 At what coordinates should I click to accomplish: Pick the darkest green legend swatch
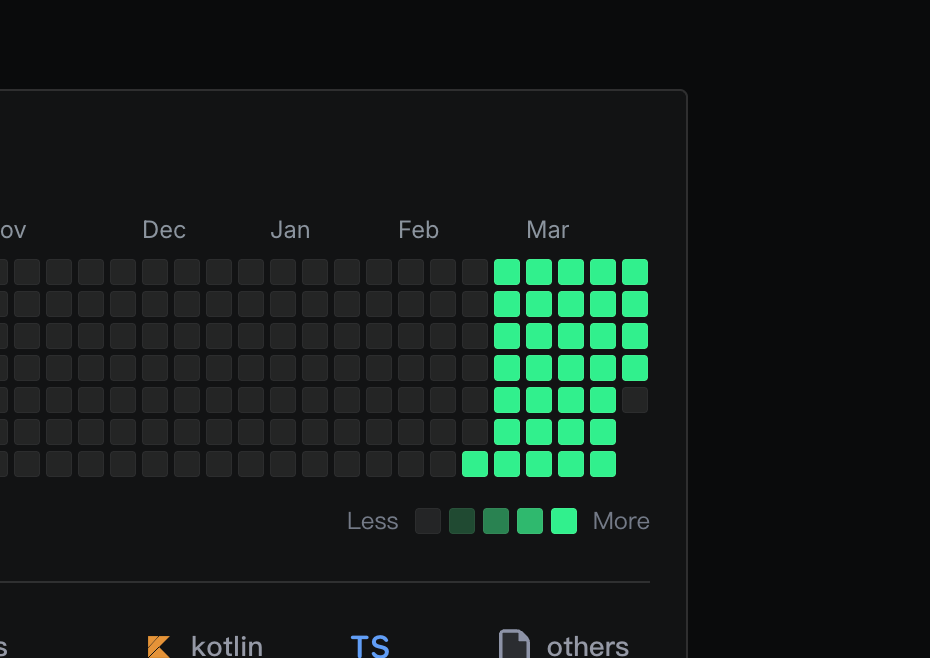coord(462,521)
